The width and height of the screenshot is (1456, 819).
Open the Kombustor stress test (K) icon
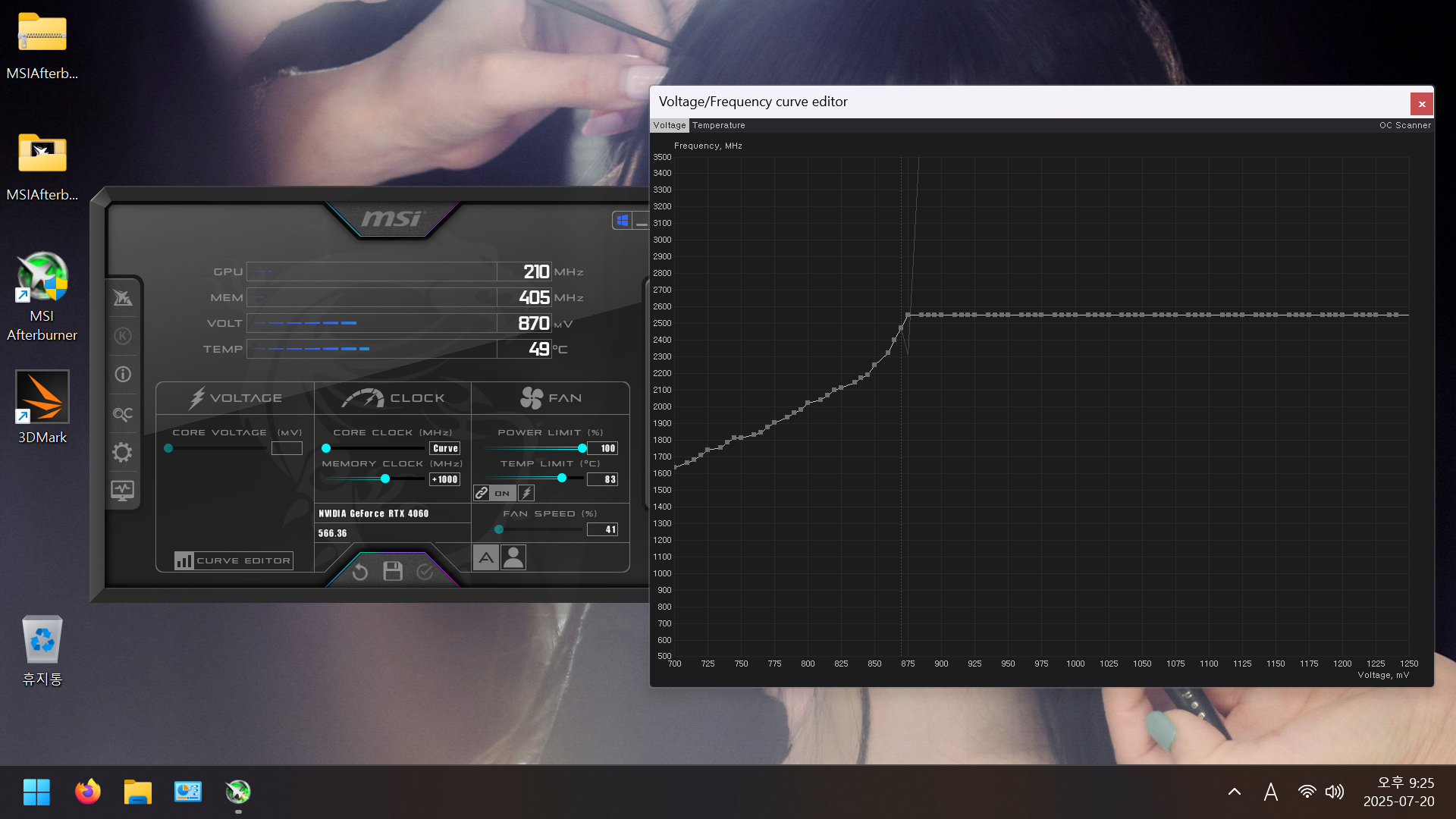(x=123, y=336)
